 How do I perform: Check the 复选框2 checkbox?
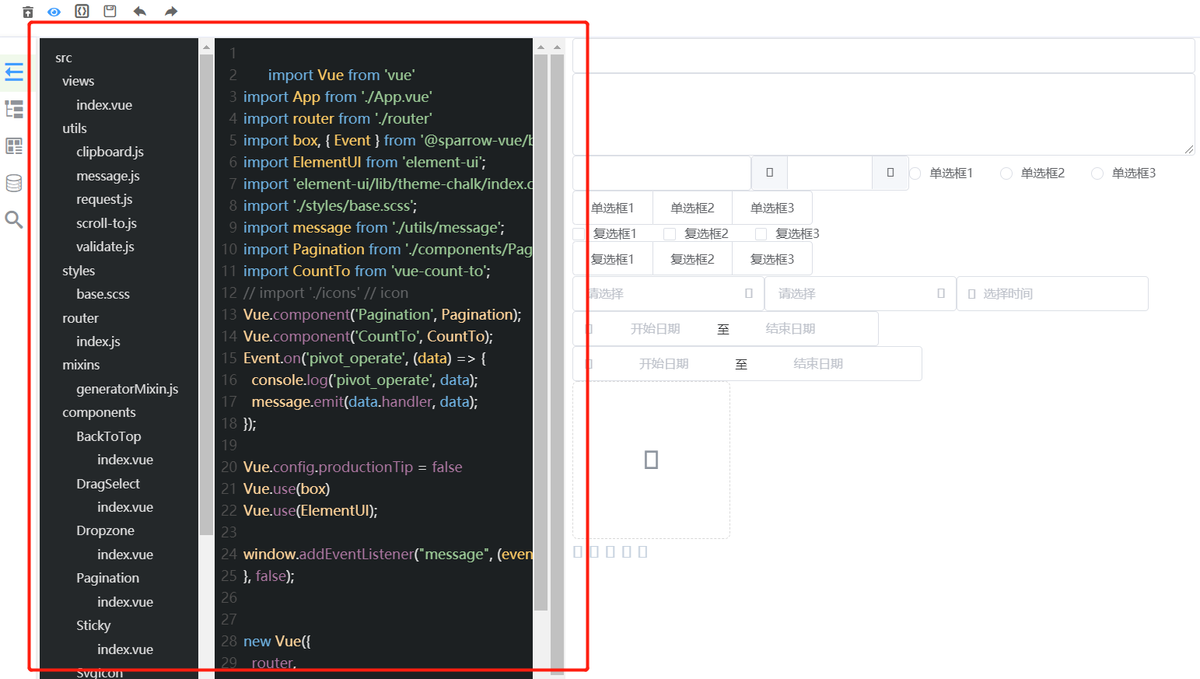(x=670, y=234)
